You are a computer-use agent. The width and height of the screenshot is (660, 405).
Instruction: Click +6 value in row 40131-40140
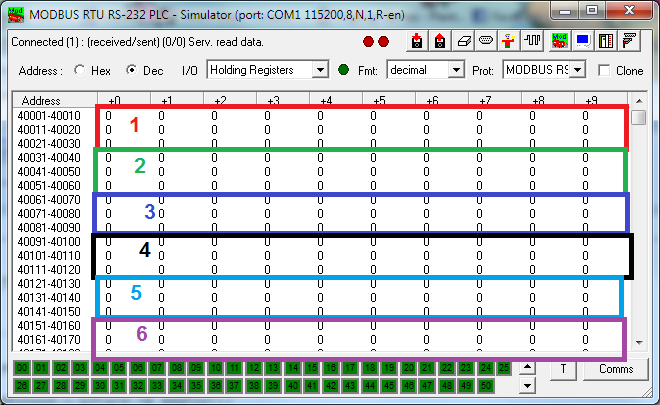(426, 298)
